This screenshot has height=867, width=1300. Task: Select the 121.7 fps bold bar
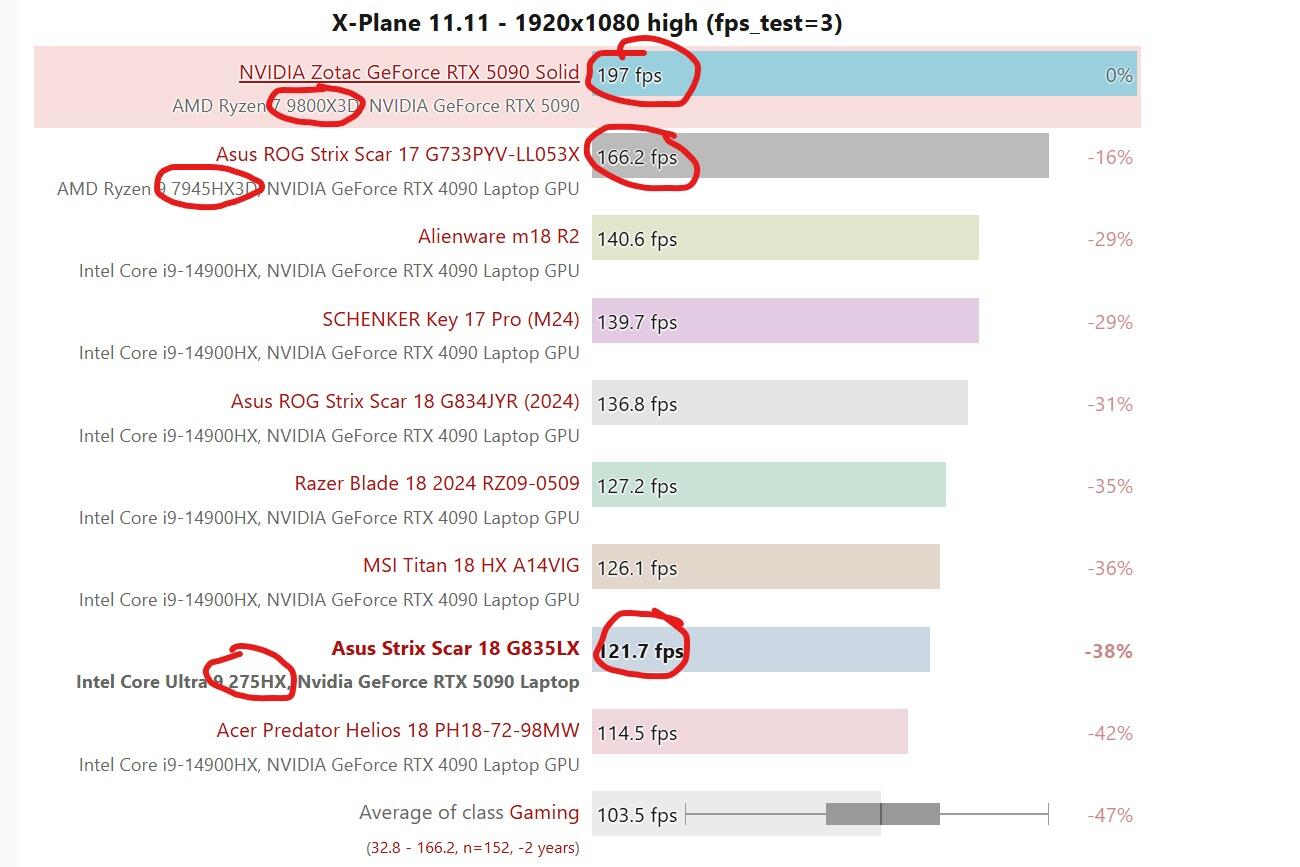click(761, 650)
